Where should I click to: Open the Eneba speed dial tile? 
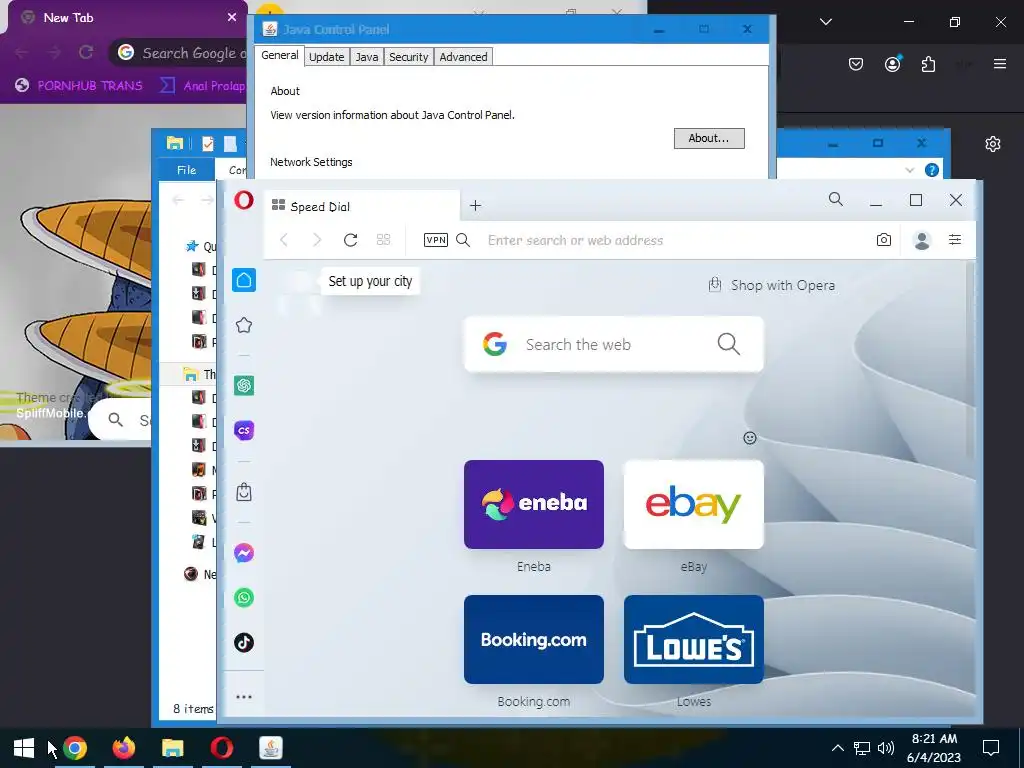(534, 504)
